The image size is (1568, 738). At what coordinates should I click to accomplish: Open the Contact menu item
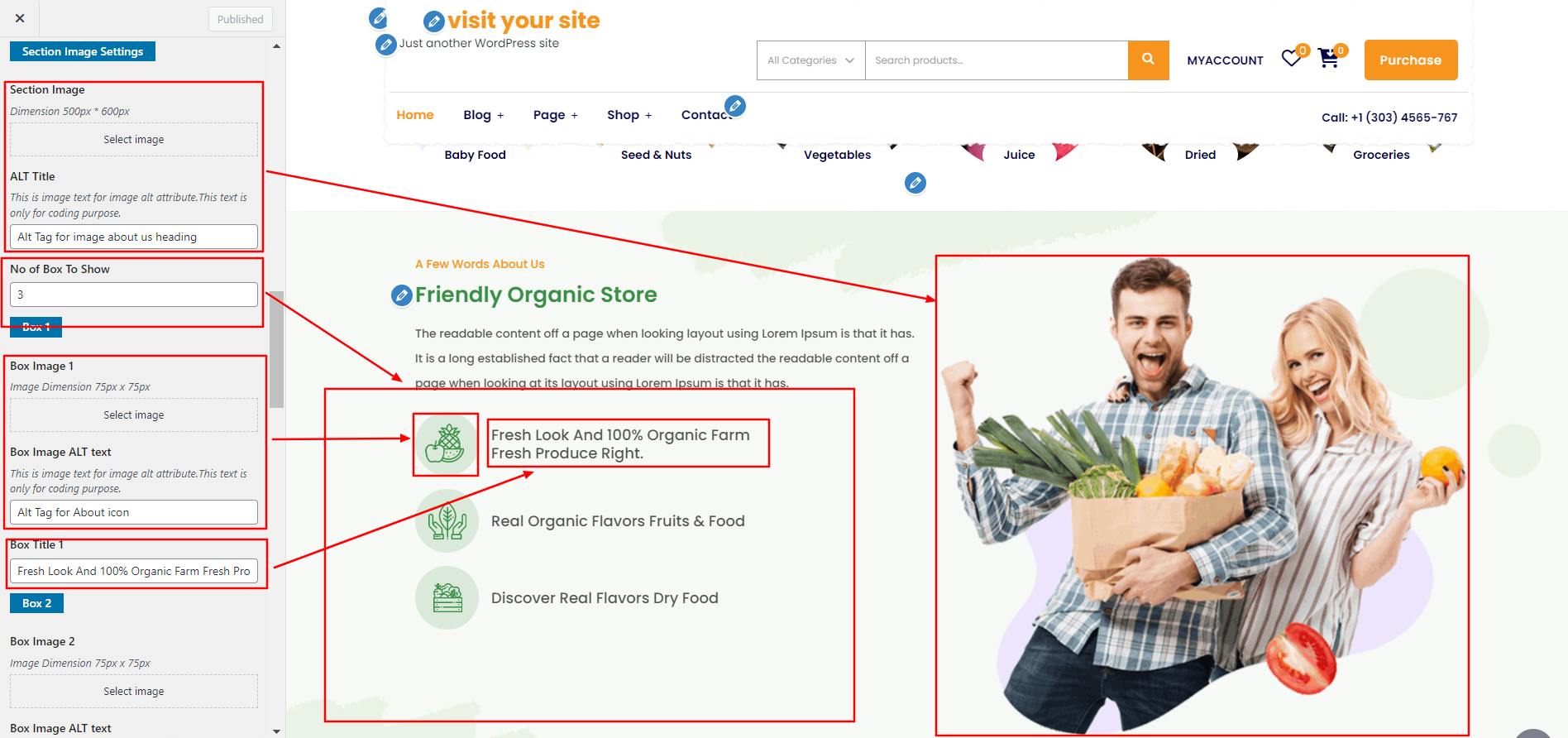(705, 115)
